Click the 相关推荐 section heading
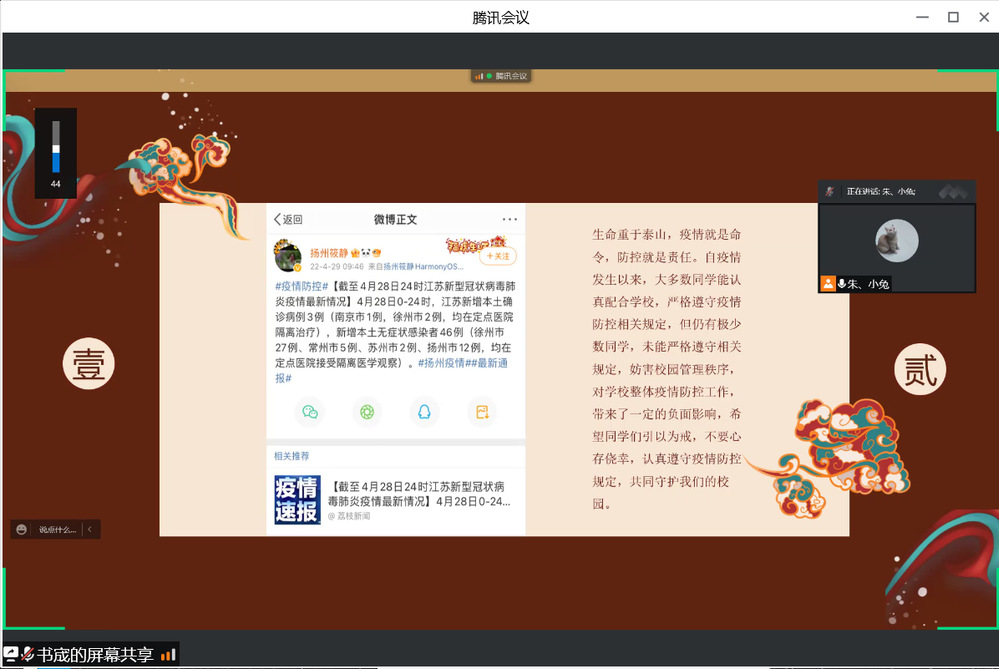This screenshot has height=669, width=999. [x=292, y=456]
